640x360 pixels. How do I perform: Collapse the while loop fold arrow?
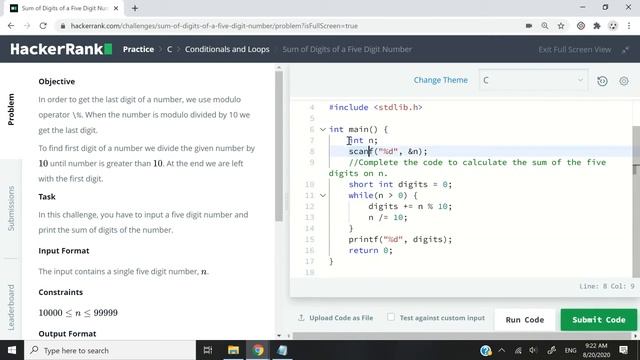(322, 196)
